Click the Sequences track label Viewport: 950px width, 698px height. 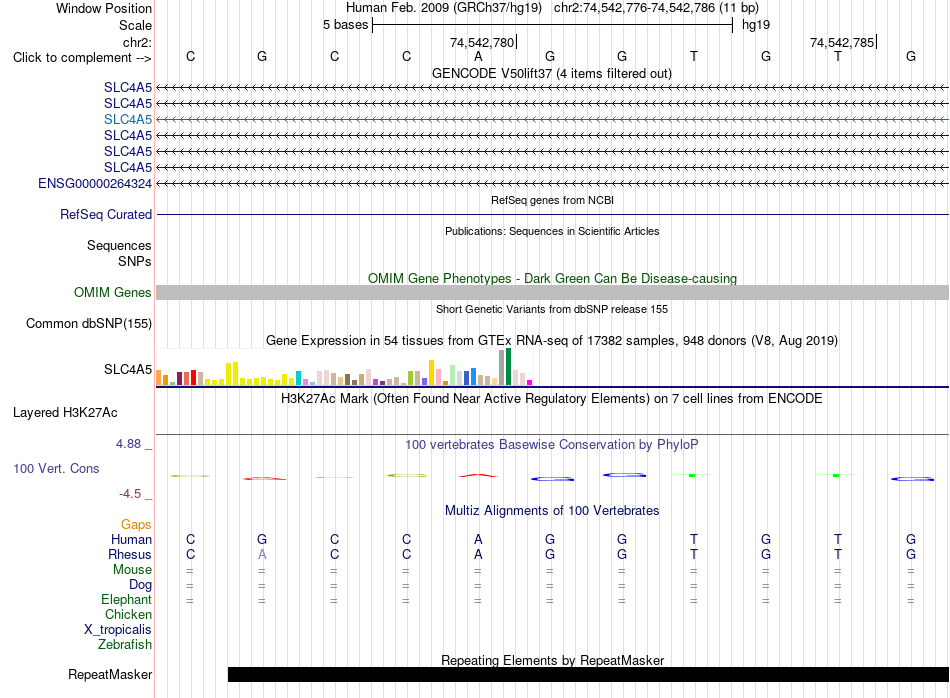coord(119,245)
